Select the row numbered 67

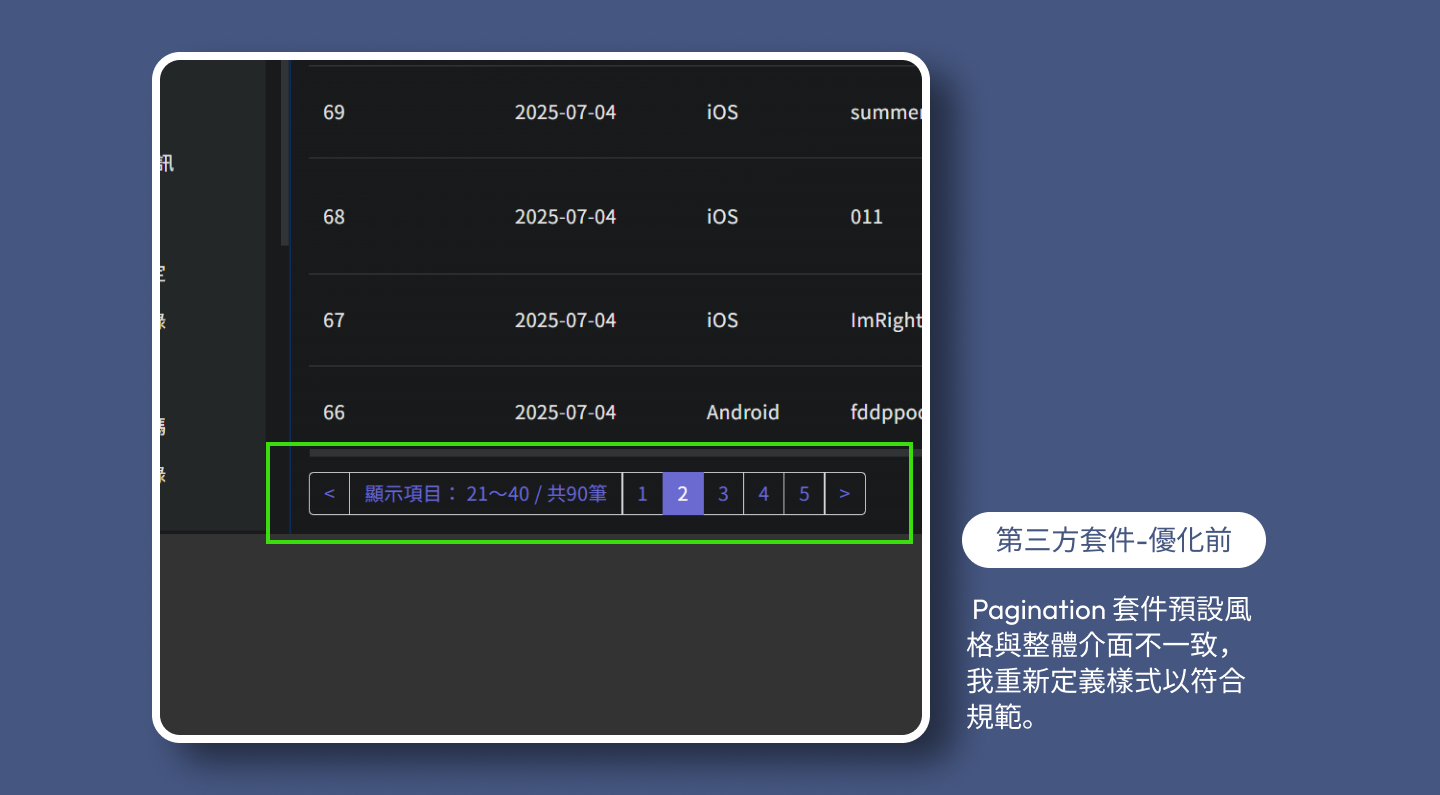(334, 320)
